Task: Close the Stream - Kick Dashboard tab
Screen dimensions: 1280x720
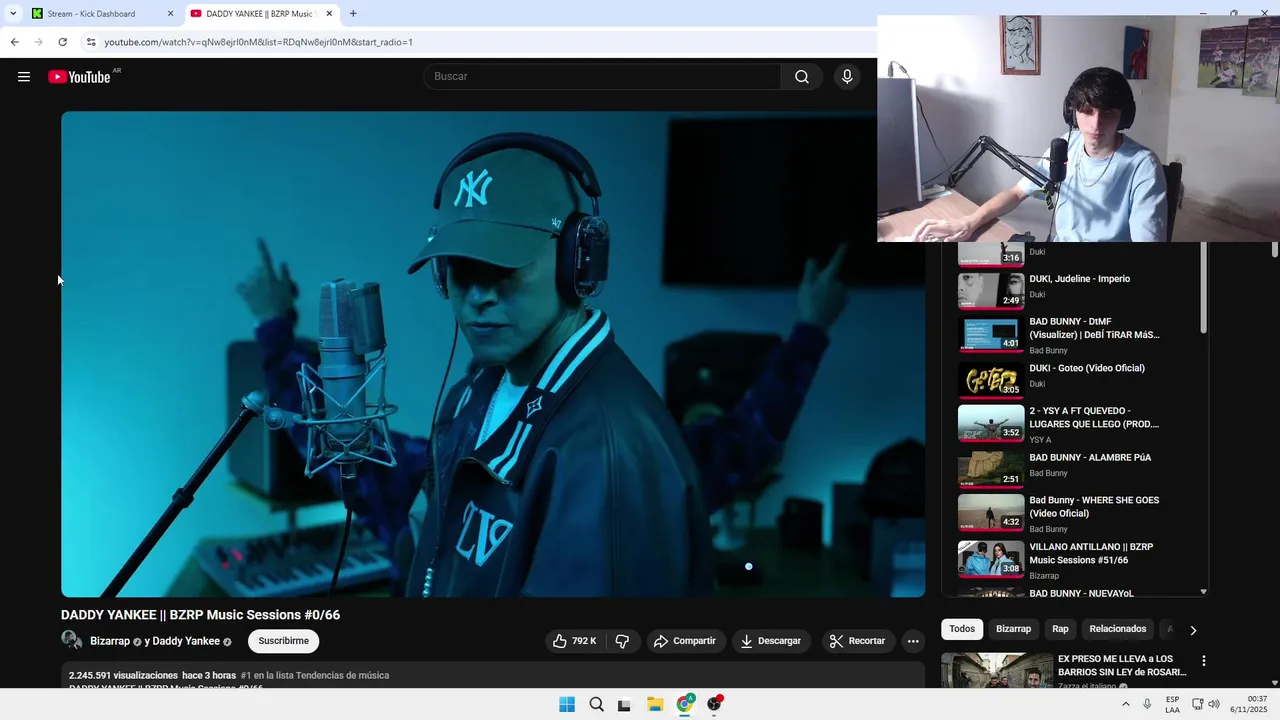Action: 170,14
